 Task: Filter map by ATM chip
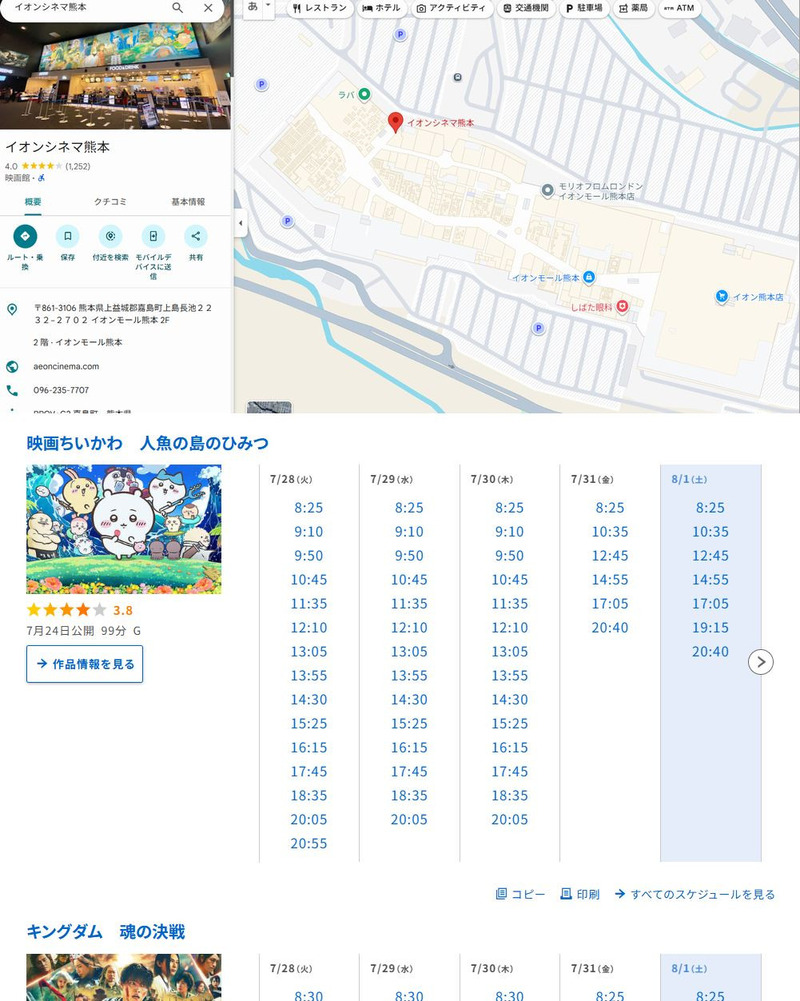679,8
